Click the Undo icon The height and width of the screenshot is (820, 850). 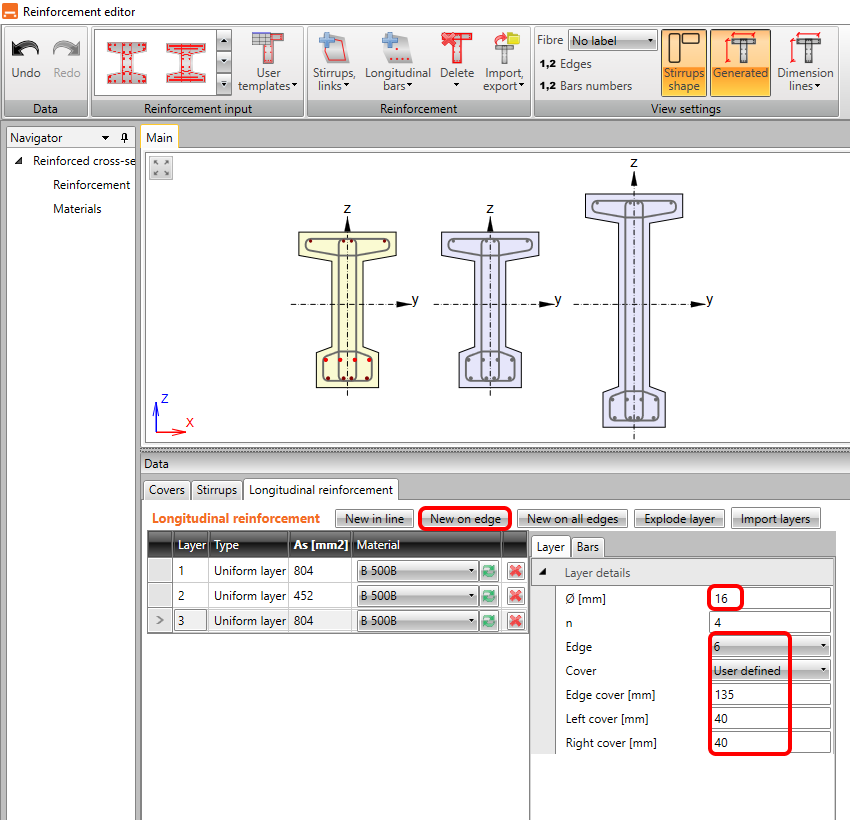point(26,58)
